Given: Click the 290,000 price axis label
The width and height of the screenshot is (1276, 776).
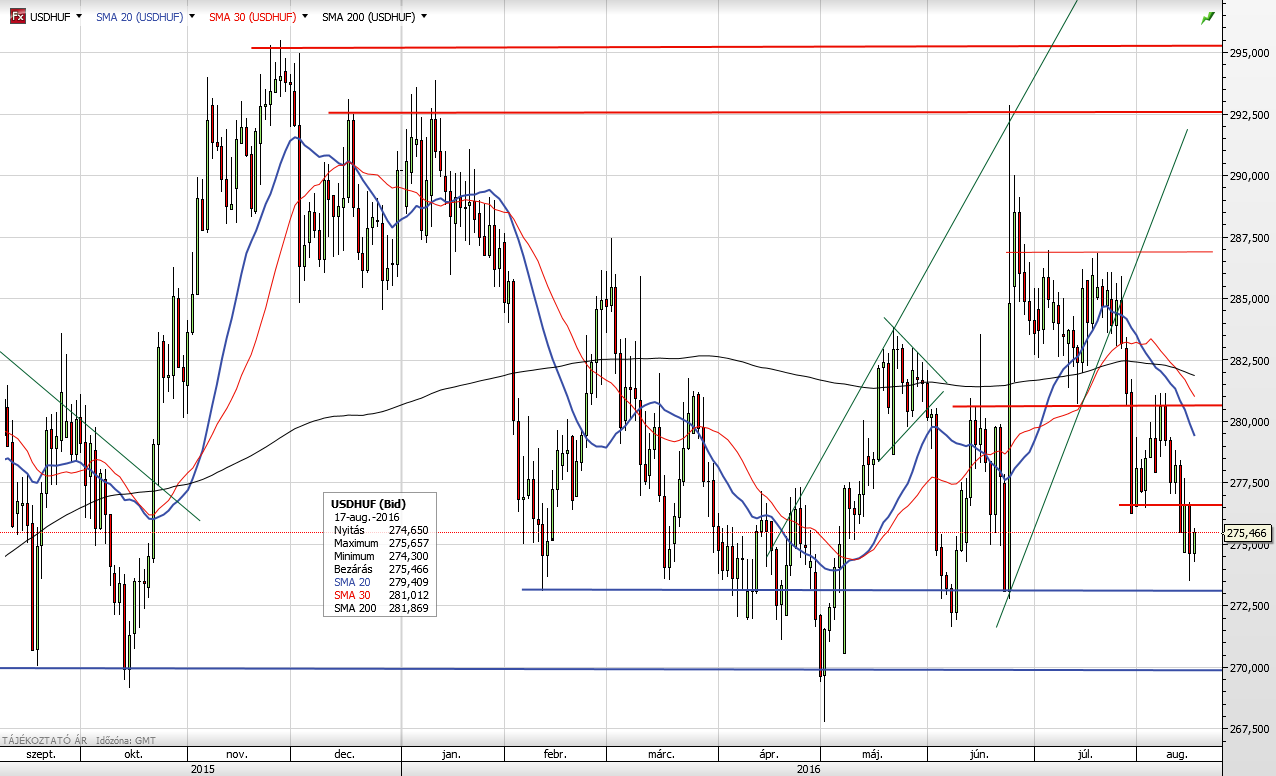Looking at the screenshot, I should pos(1247,177).
